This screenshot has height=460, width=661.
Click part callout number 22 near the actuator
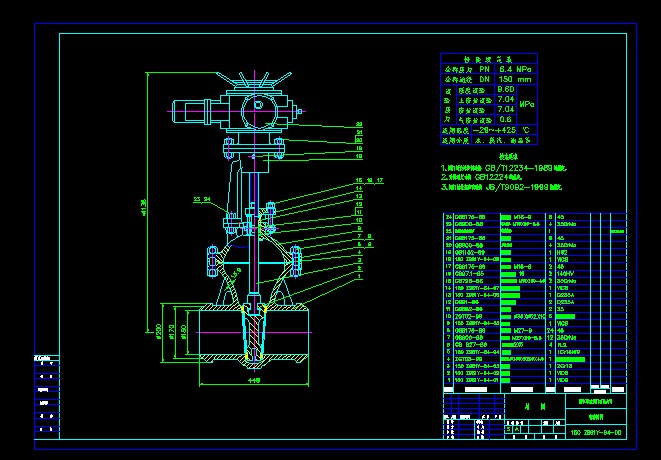point(359,123)
